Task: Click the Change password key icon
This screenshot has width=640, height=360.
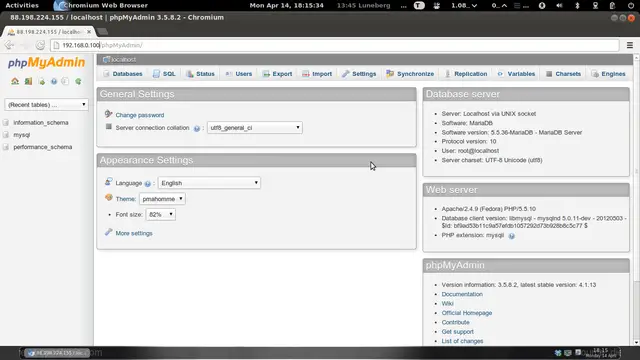Action: pos(108,114)
